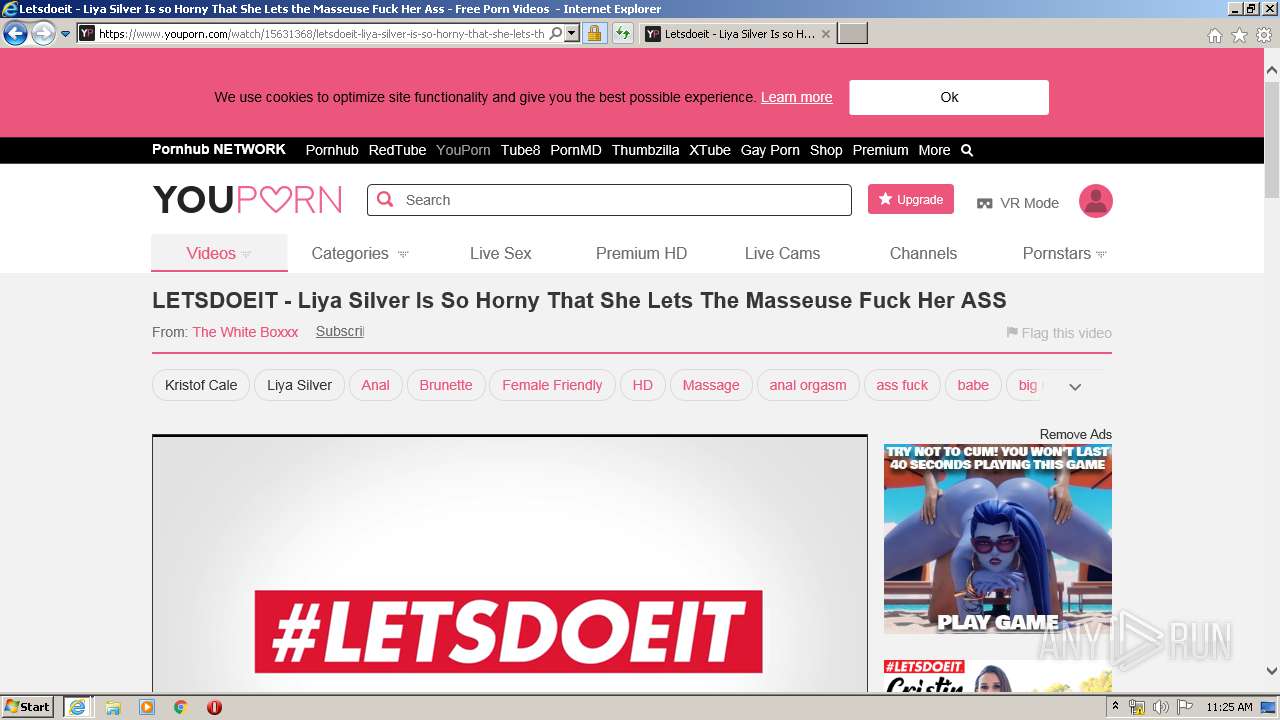Viewport: 1280px width, 720px height.
Task: Click the browser Home icon
Action: point(1214,35)
